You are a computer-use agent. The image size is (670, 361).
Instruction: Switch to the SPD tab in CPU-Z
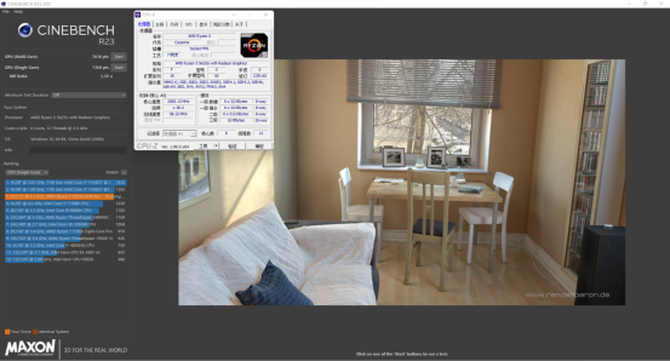pyautogui.click(x=188, y=24)
